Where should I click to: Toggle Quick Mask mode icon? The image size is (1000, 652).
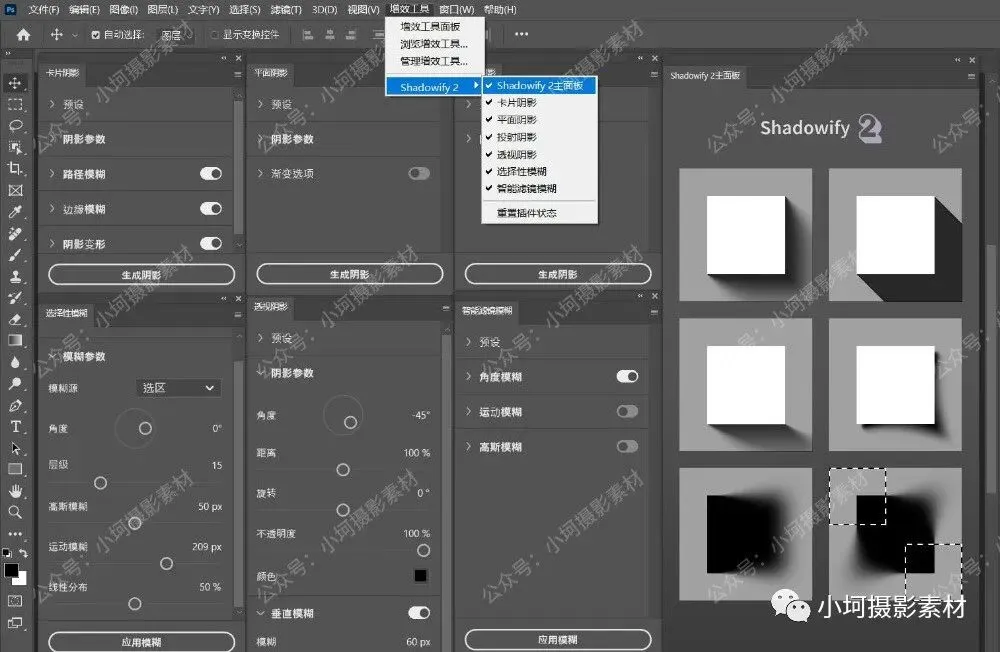(x=15, y=601)
